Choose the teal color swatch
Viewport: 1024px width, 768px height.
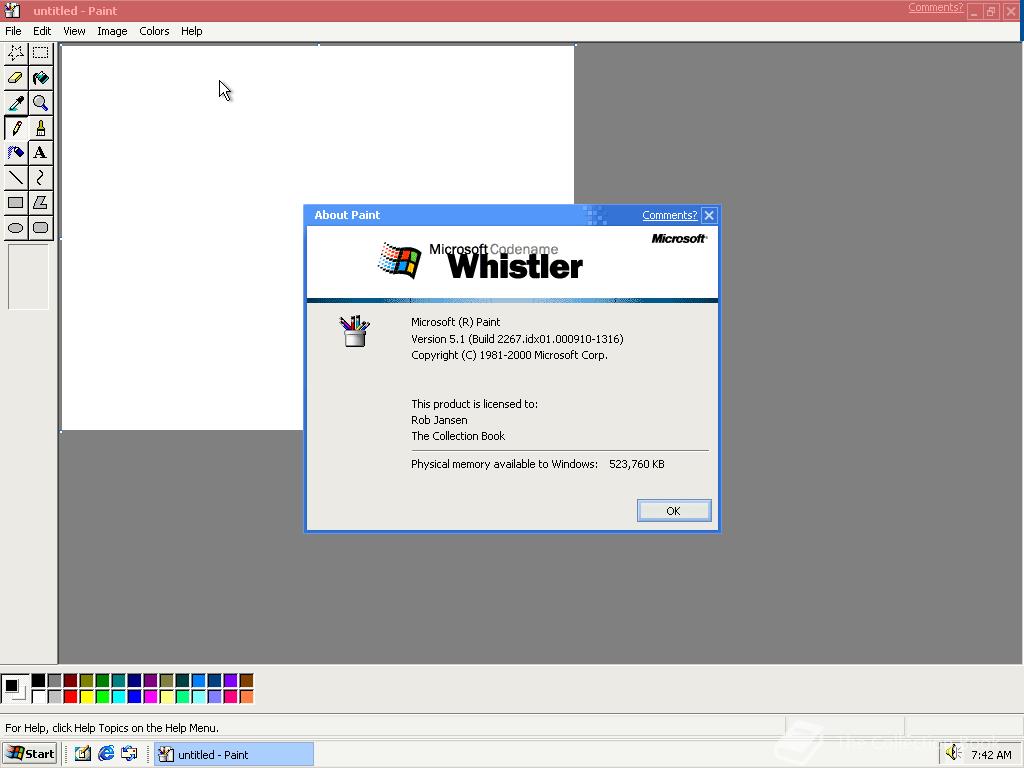pos(118,681)
